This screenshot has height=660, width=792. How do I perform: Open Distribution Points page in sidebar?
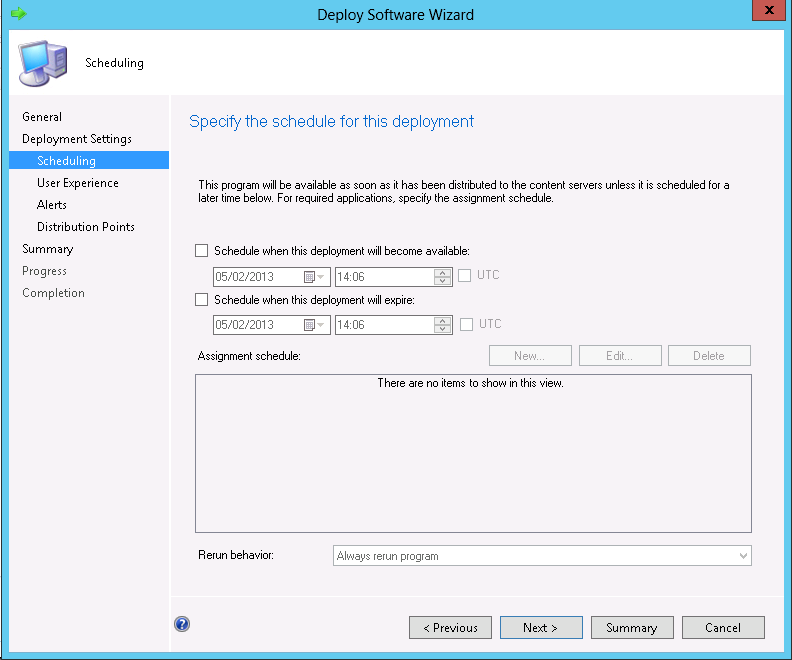click(x=86, y=227)
